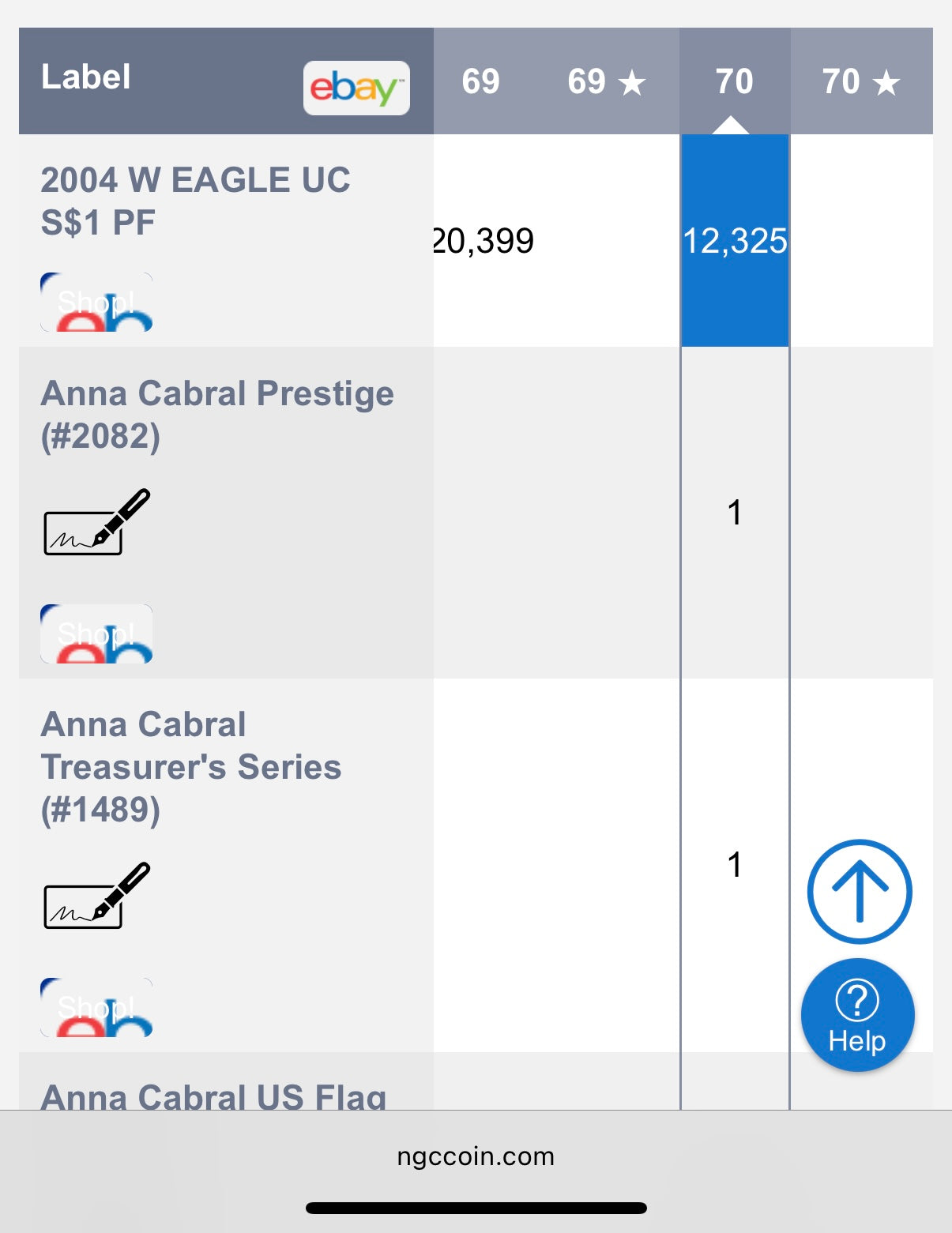Click Shop eBay icon under Anna Cabral Prestige
Viewport: 952px width, 1233px height.
96,633
